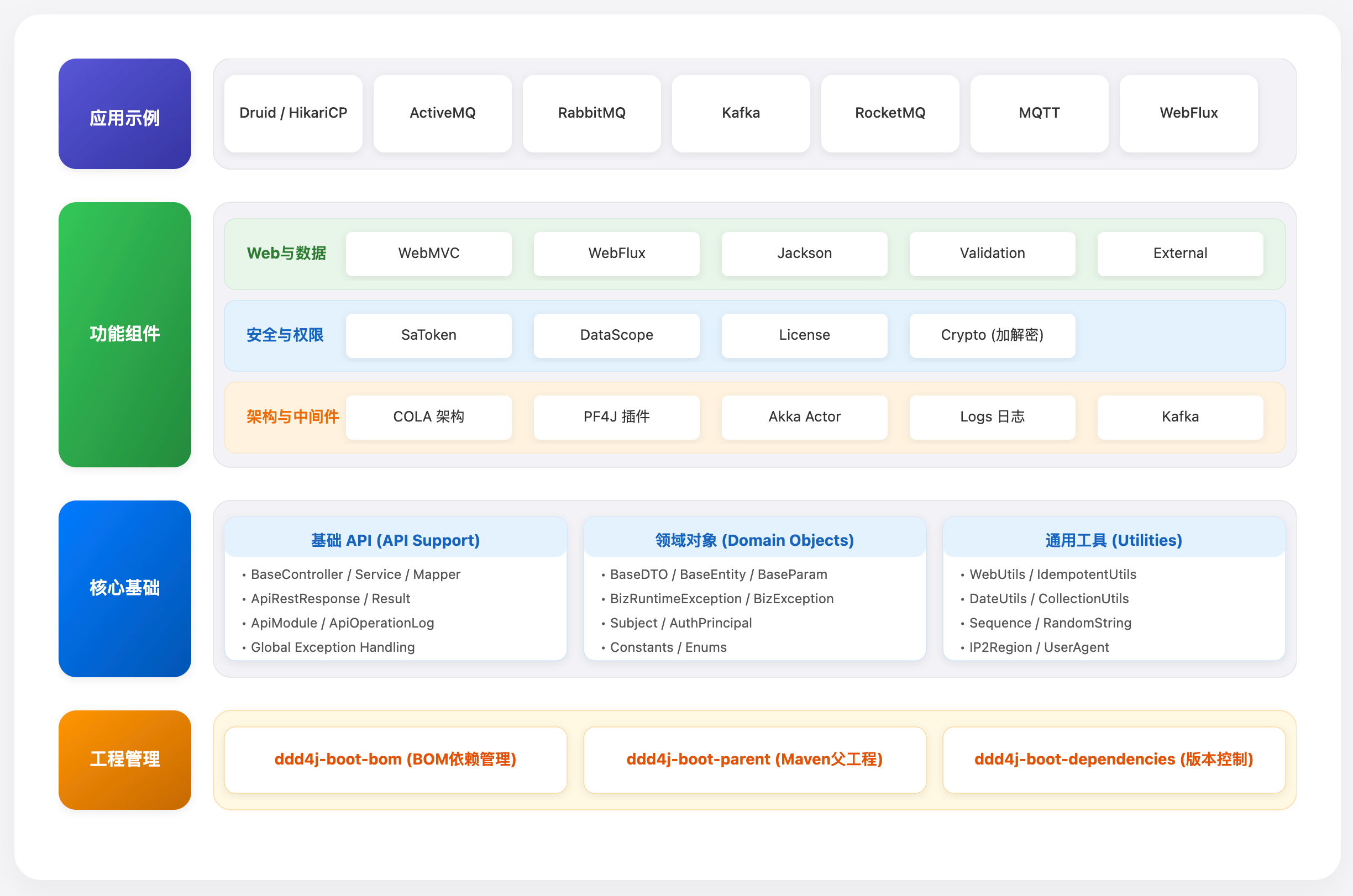Viewport: 1353px width, 896px height.
Task: Select the green 功能组件 layer block
Action: click(124, 334)
